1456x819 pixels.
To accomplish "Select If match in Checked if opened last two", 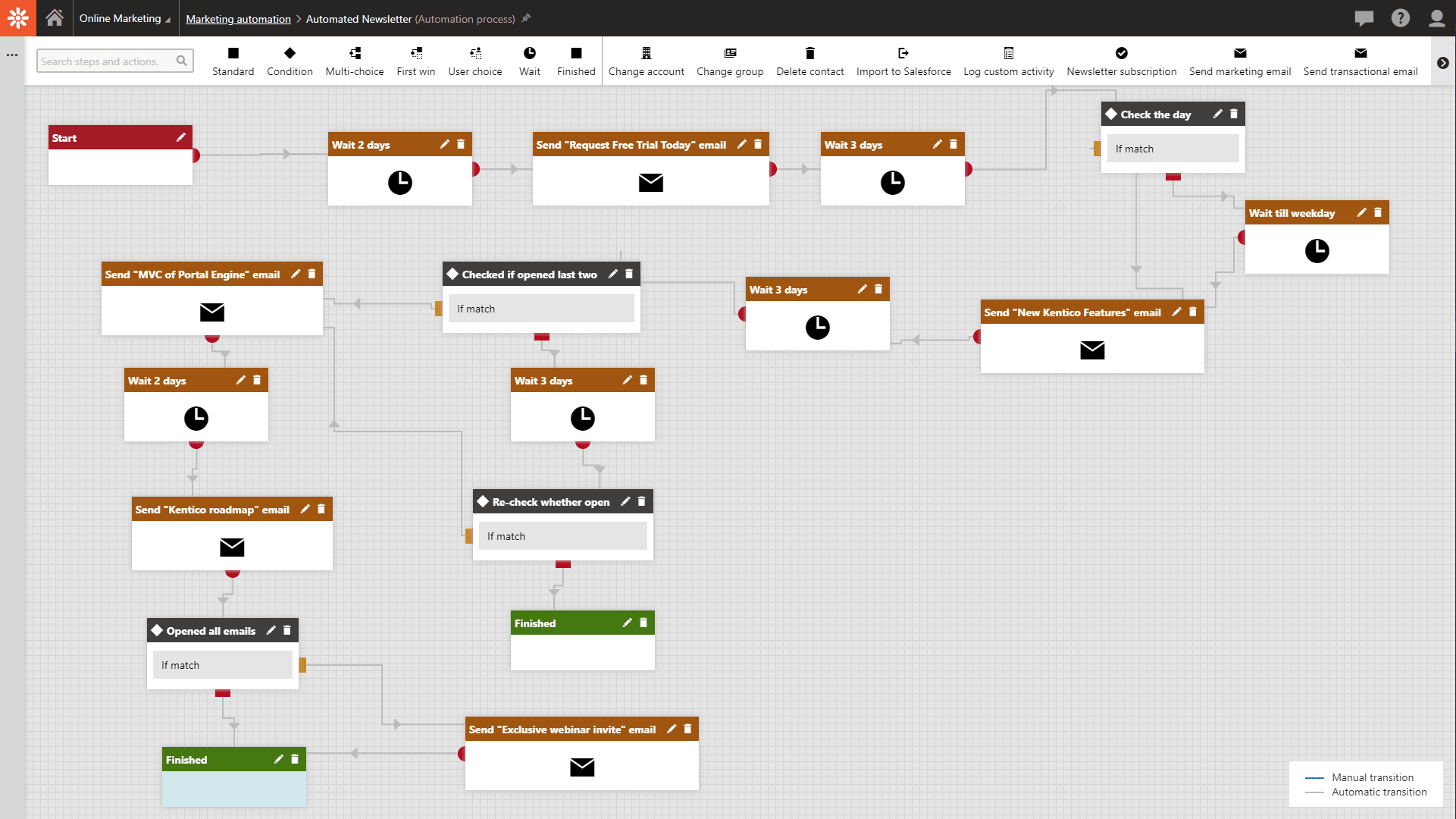I will [541, 309].
